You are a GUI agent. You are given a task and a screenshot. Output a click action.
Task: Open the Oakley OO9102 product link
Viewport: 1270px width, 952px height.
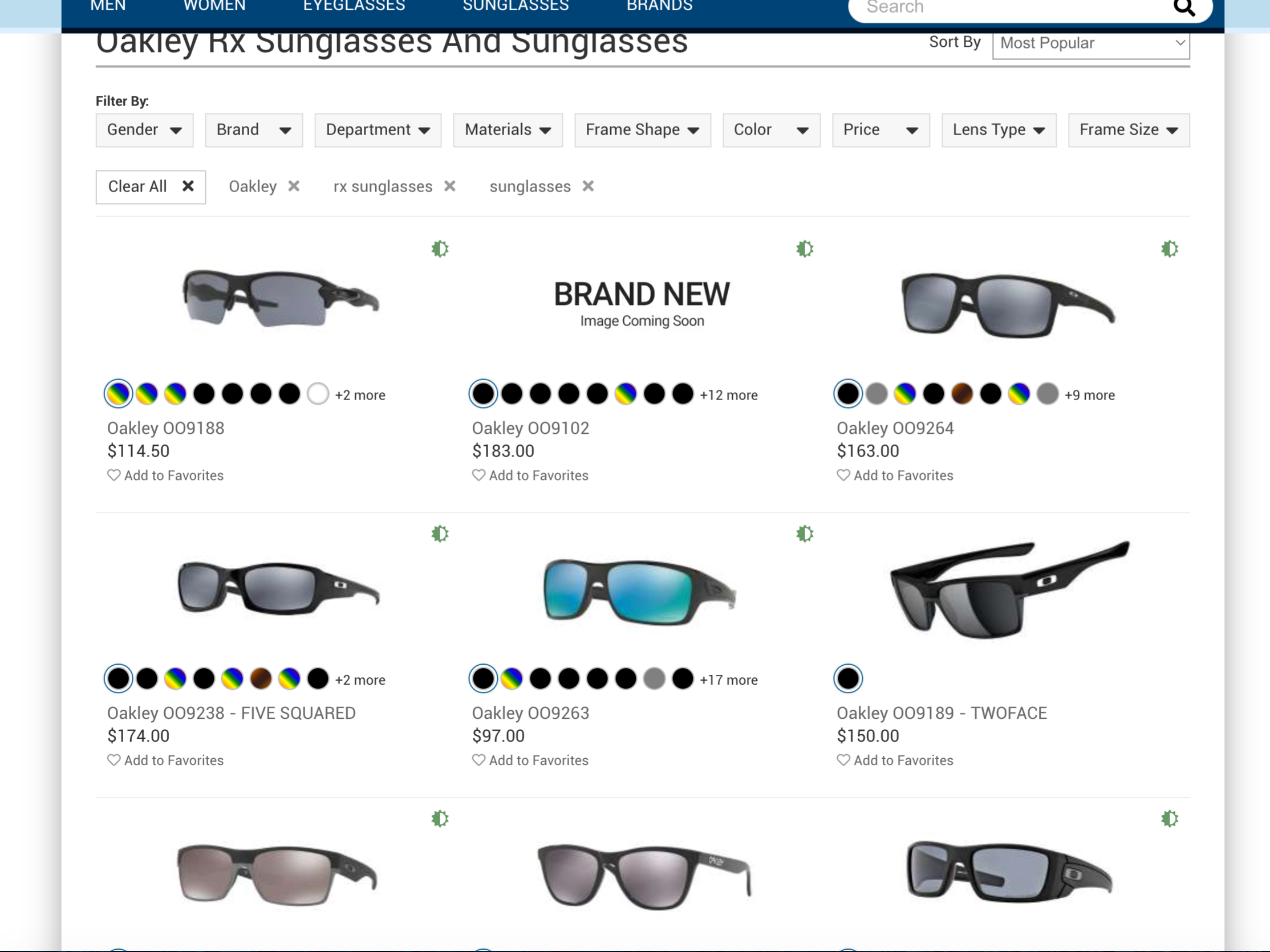530,428
